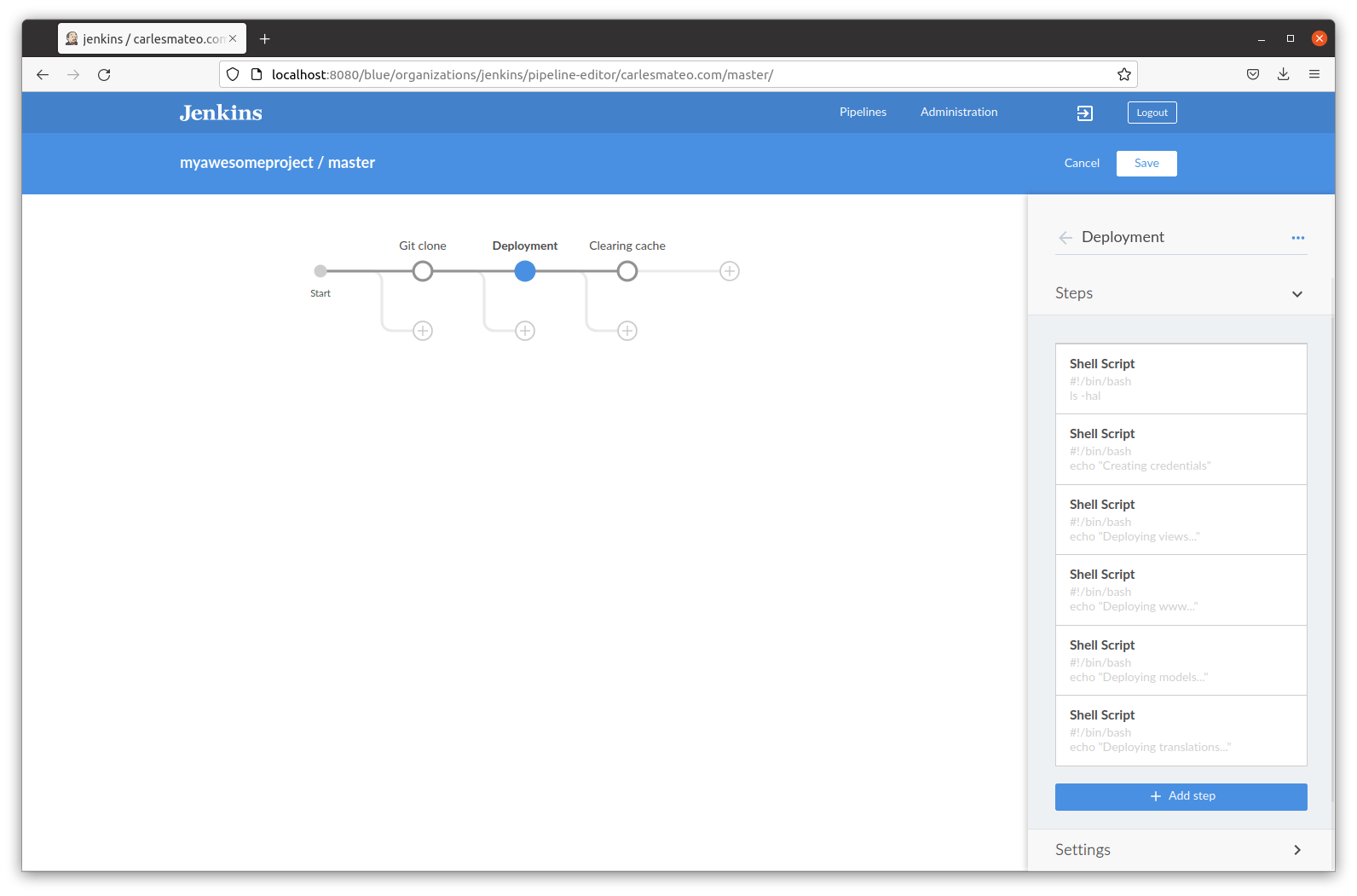
Task: Add new stage after Clearing cache
Action: coord(730,271)
